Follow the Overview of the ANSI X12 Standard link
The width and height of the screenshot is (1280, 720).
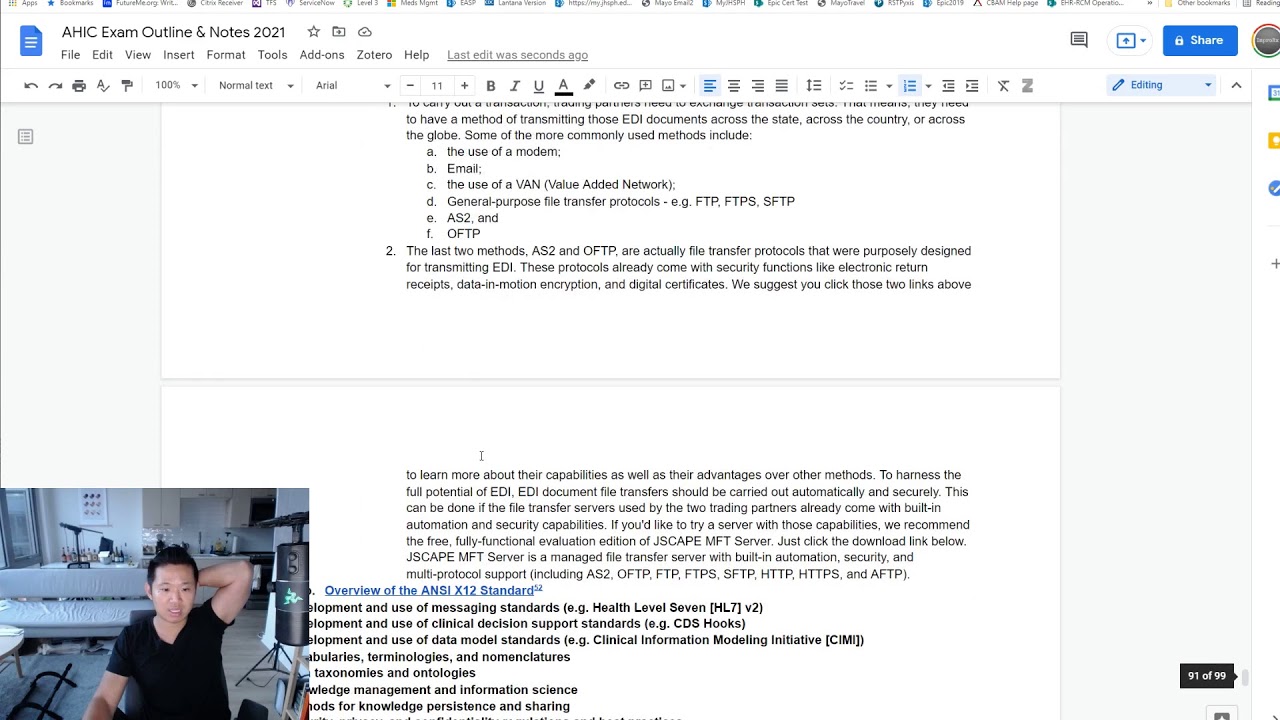429,591
